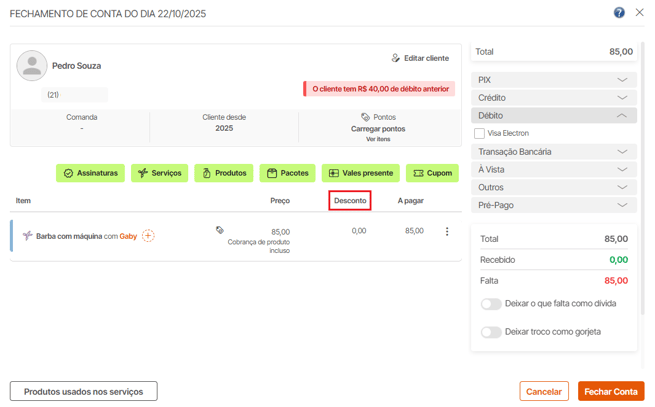Click the Editar cliente pencil link
The height and width of the screenshot is (407, 655).
click(420, 58)
